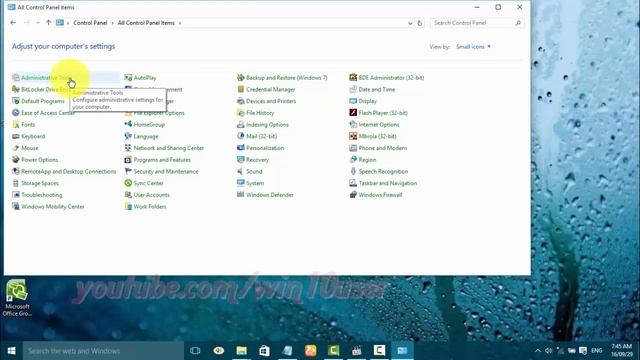This screenshot has height=360, width=640.
Task: Open the Store icon on taskbar
Action: tap(264, 351)
